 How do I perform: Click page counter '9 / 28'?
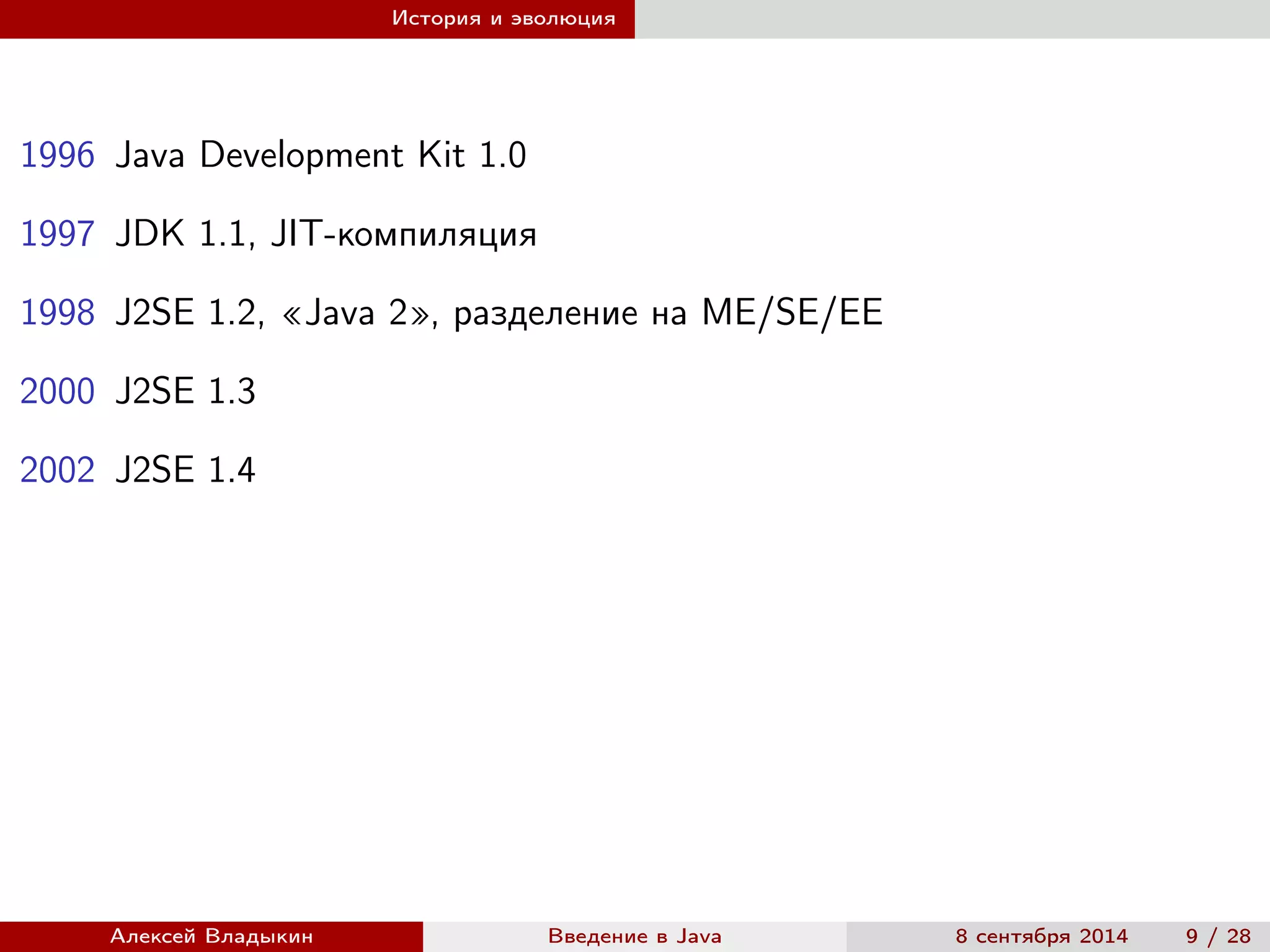[1219, 936]
